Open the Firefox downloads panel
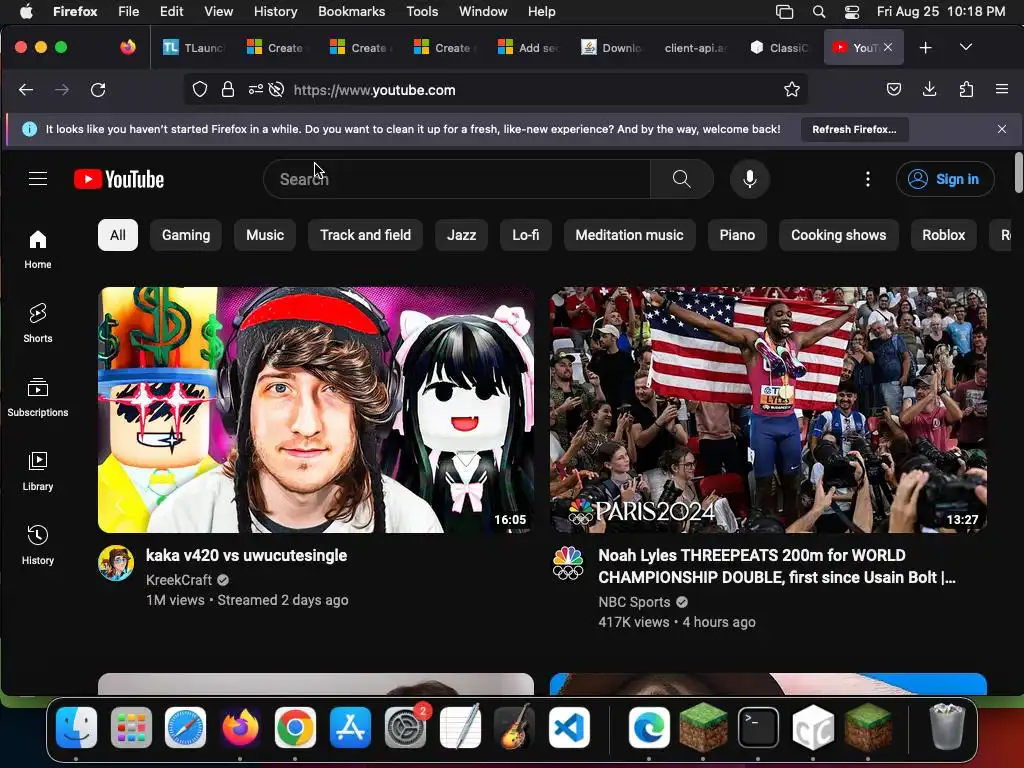The image size is (1024, 768). [x=930, y=89]
